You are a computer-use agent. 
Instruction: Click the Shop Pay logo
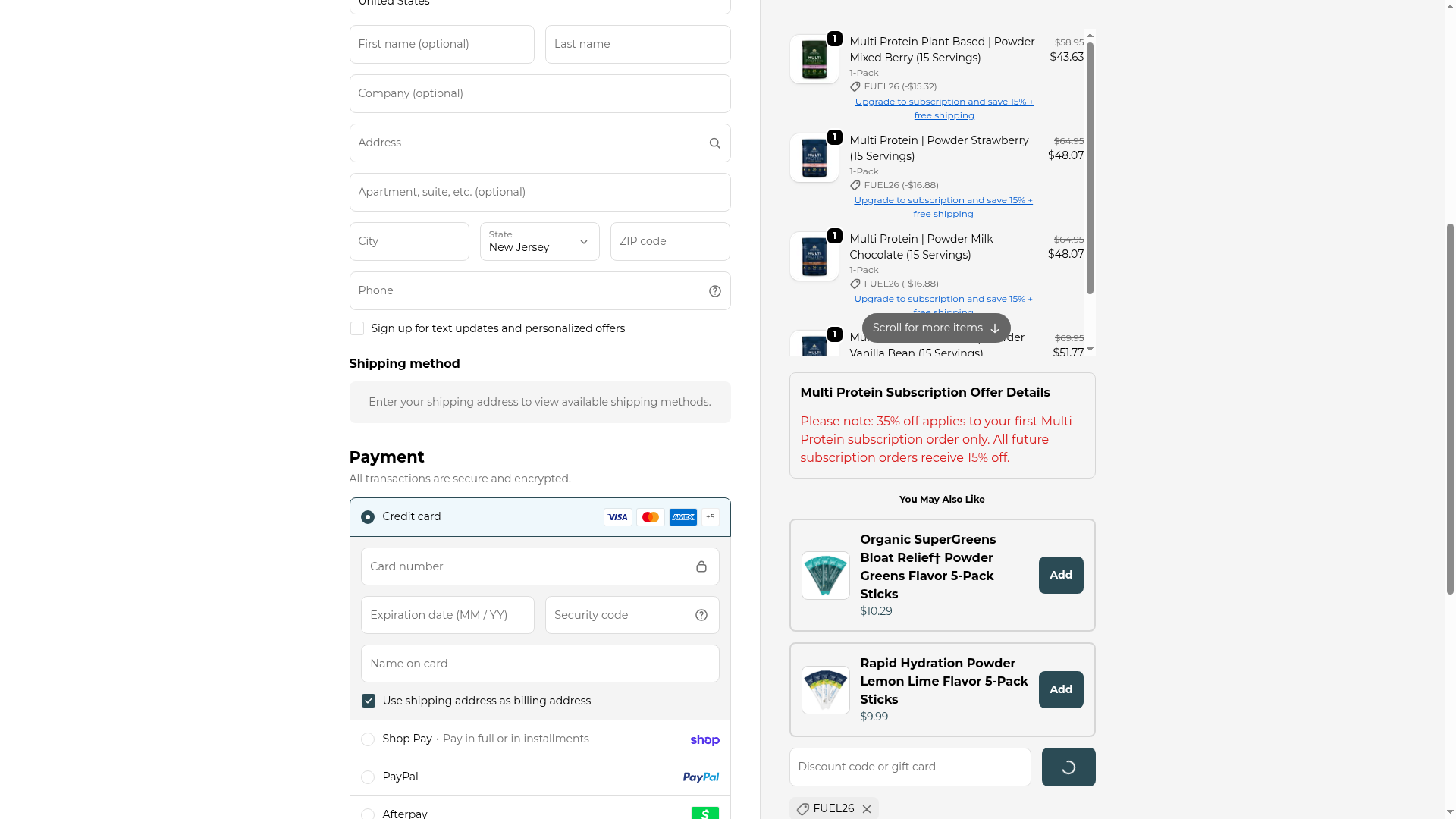[704, 740]
